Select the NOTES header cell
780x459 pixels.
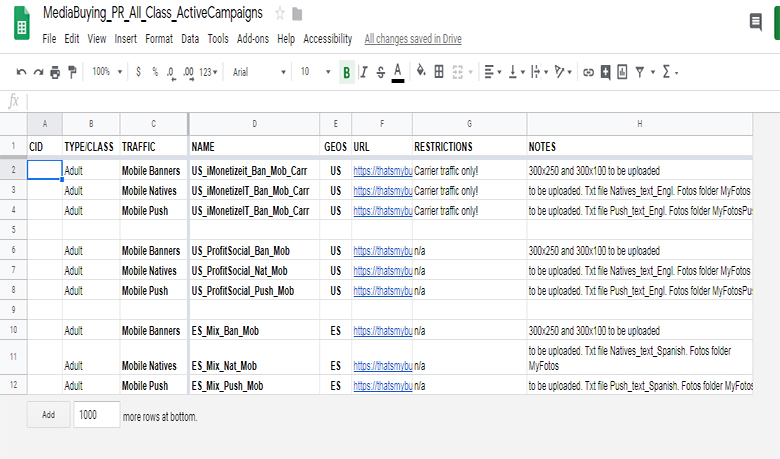(x=640, y=147)
